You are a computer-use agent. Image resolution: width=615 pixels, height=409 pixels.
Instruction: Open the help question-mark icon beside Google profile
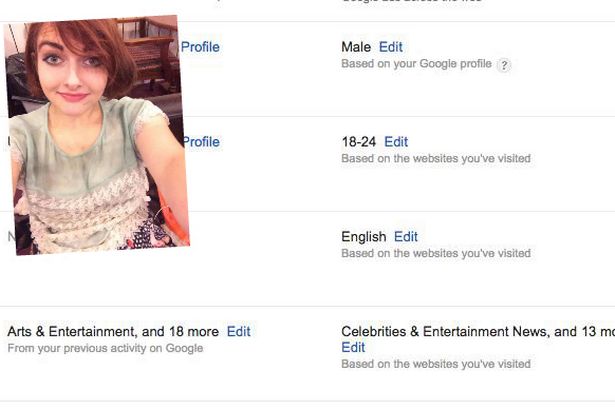coord(504,65)
